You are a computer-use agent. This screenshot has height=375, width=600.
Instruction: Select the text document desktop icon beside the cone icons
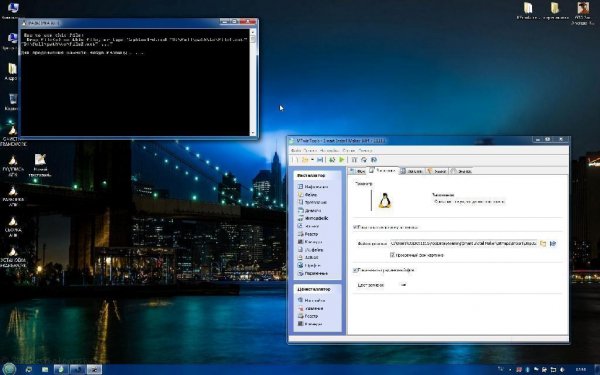[x=40, y=165]
